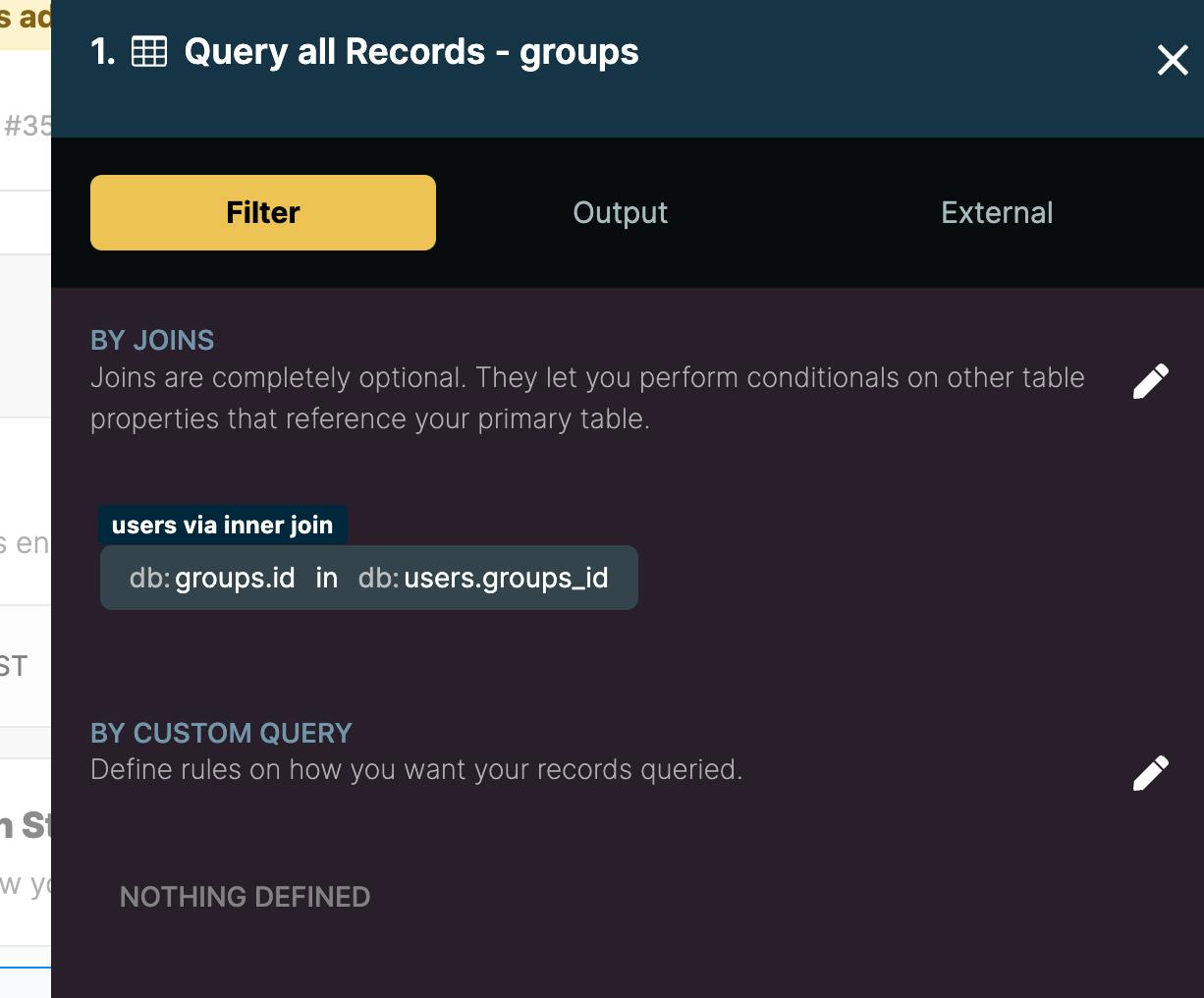Click the BY CUSTOM QUERY section heading
This screenshot has width=1204, height=998.
click(221, 733)
